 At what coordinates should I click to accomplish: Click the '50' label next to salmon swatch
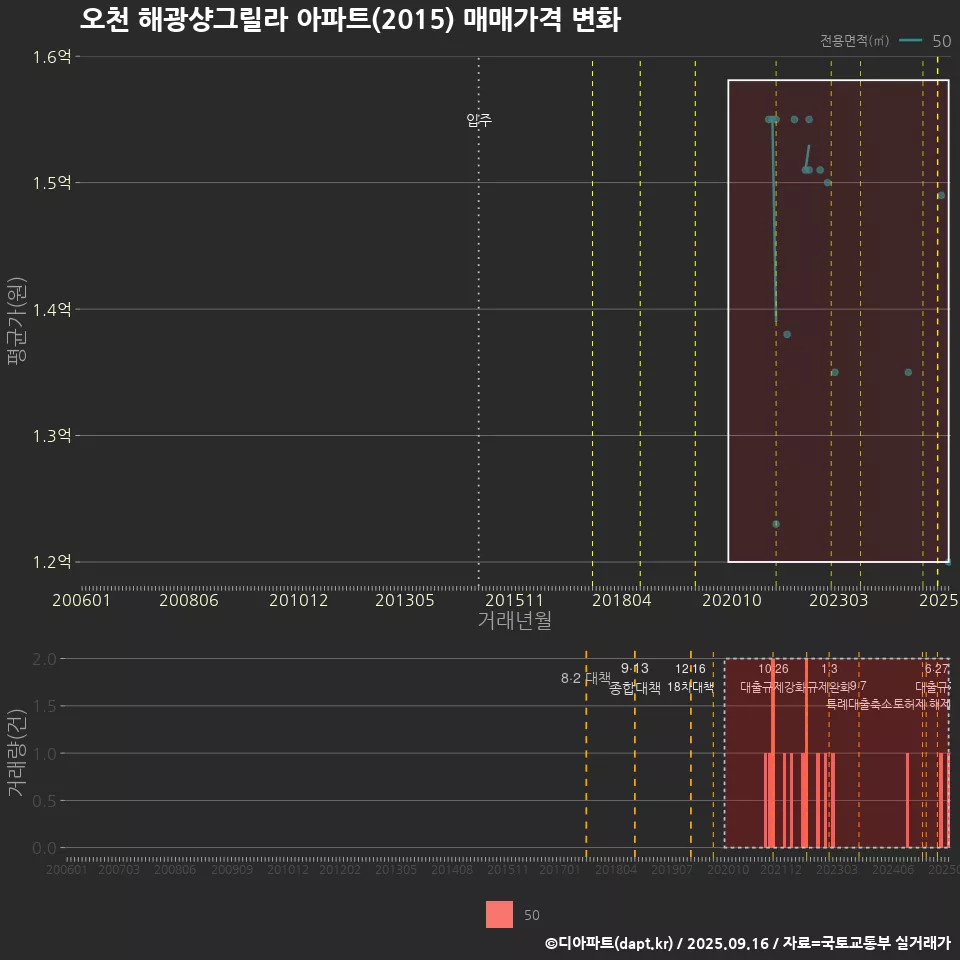(531, 915)
